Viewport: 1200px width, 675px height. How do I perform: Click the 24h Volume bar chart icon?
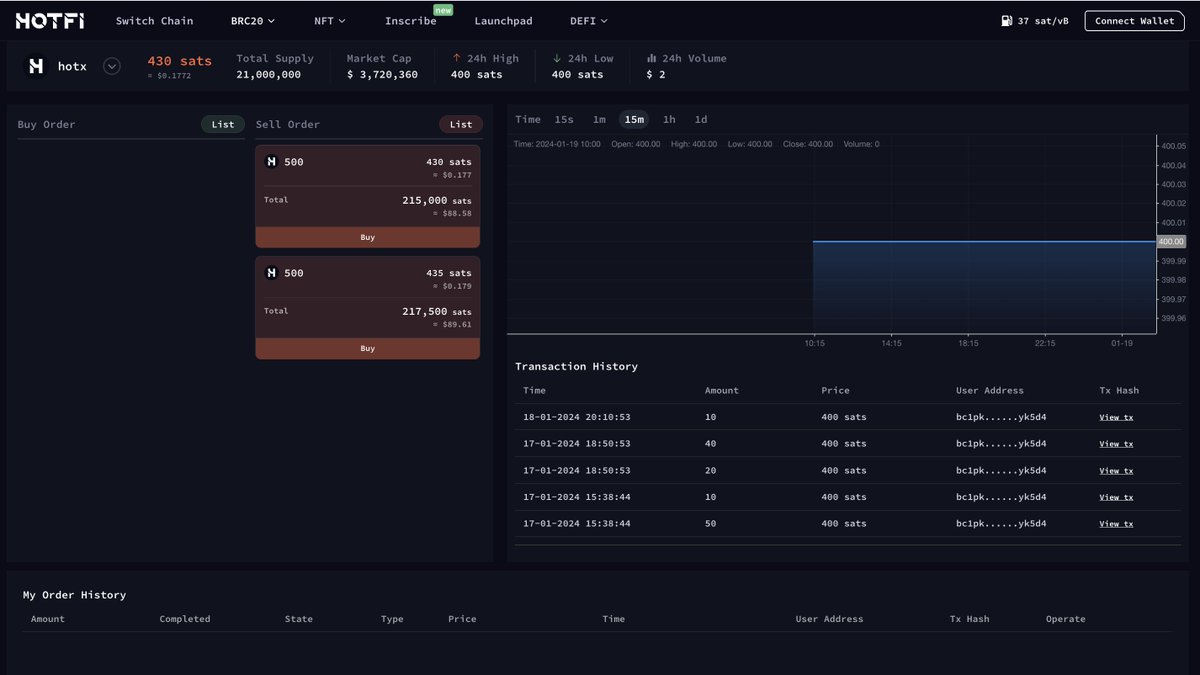click(651, 58)
